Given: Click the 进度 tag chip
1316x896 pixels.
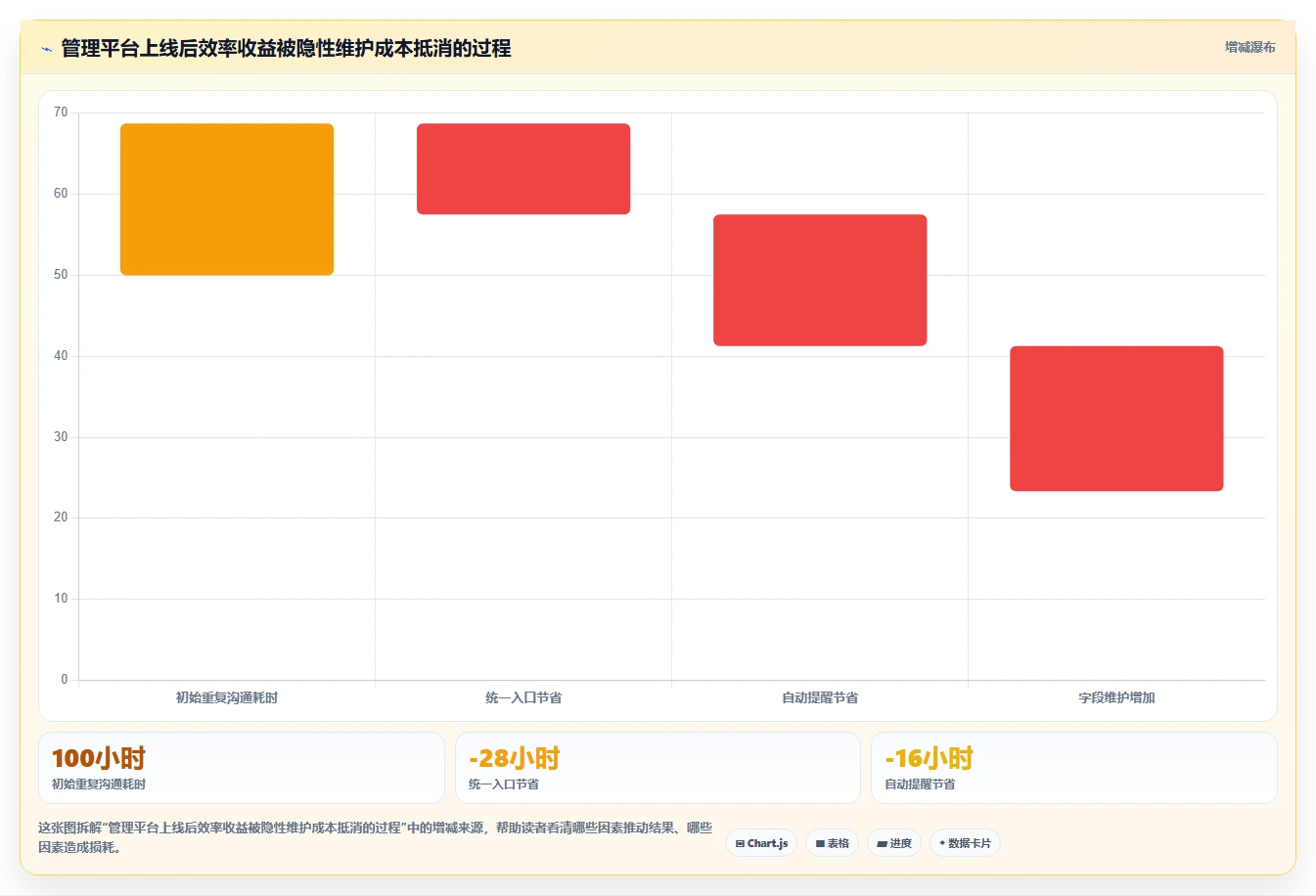Looking at the screenshot, I should point(894,843).
